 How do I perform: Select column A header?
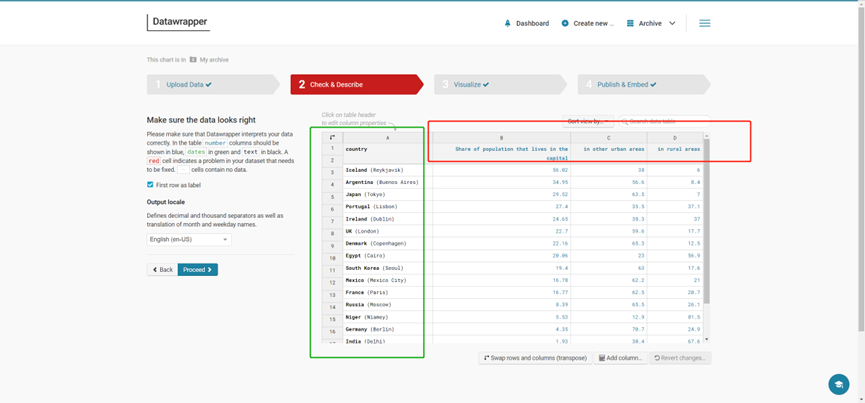387,138
